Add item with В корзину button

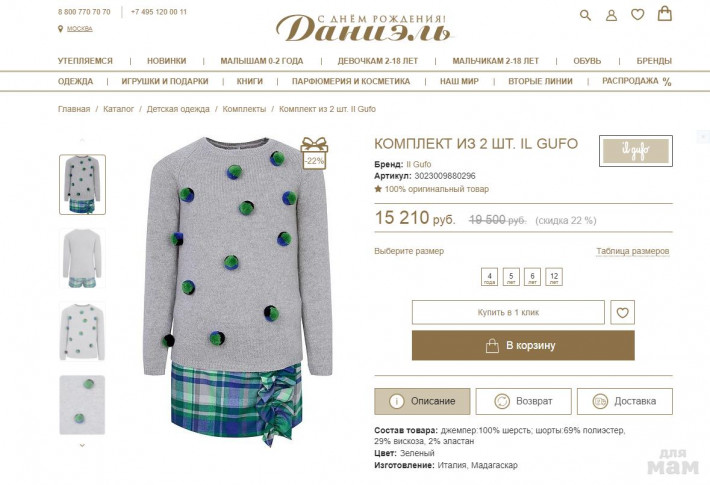pos(523,346)
